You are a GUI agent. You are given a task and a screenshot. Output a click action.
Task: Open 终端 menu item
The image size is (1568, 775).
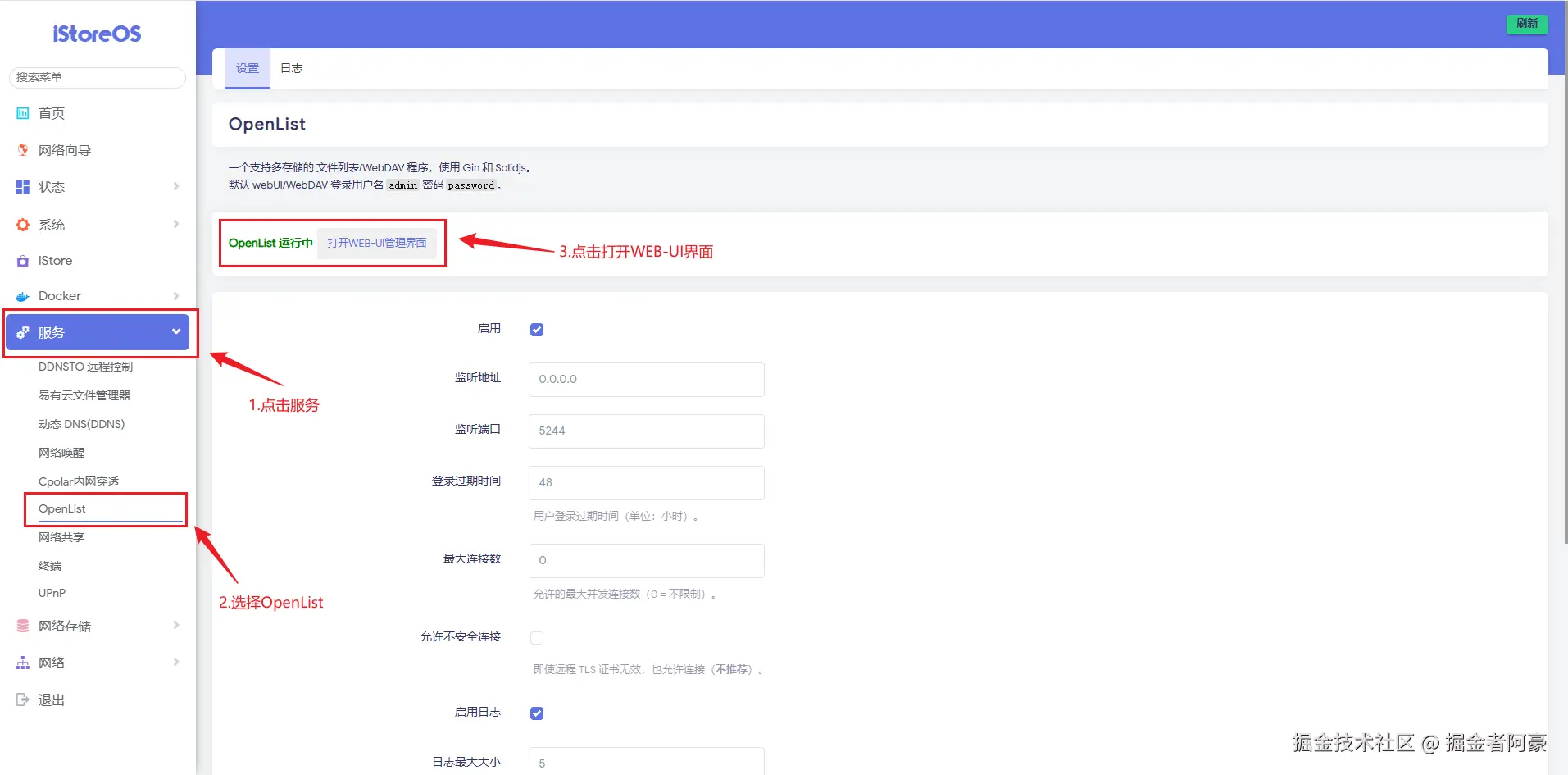(50, 566)
